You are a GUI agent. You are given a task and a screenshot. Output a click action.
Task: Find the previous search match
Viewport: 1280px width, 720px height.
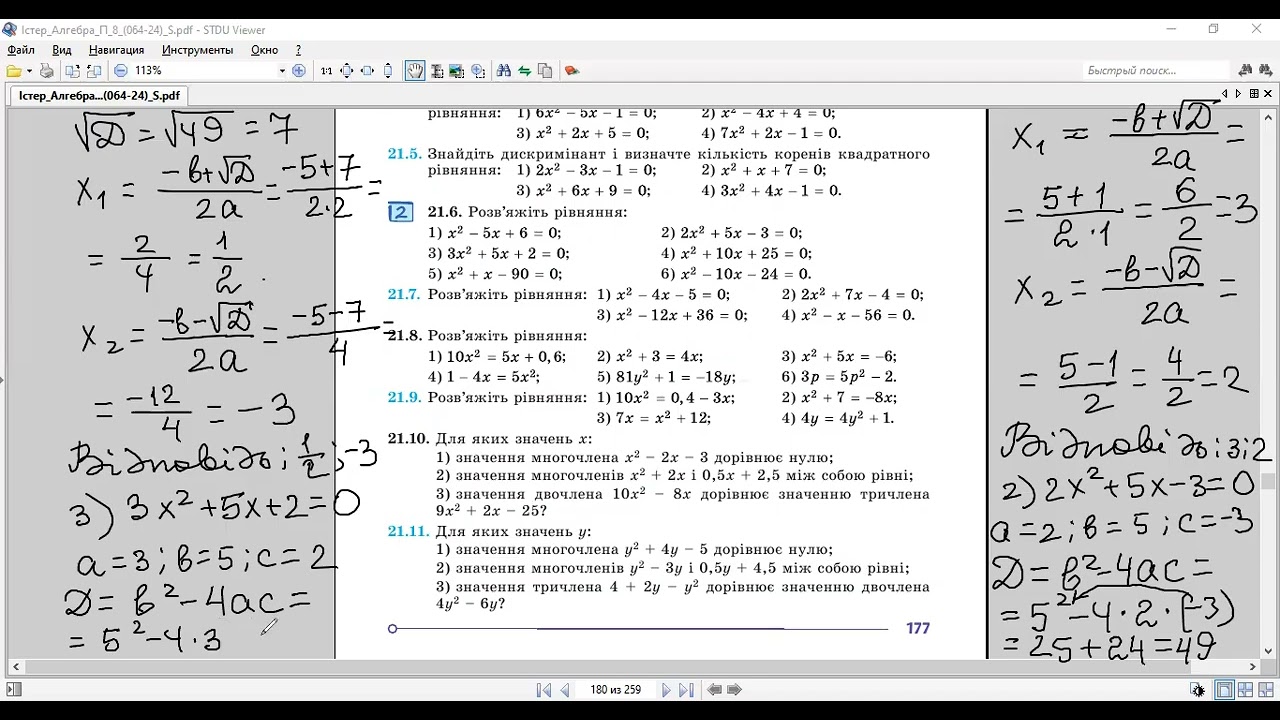(1245, 71)
